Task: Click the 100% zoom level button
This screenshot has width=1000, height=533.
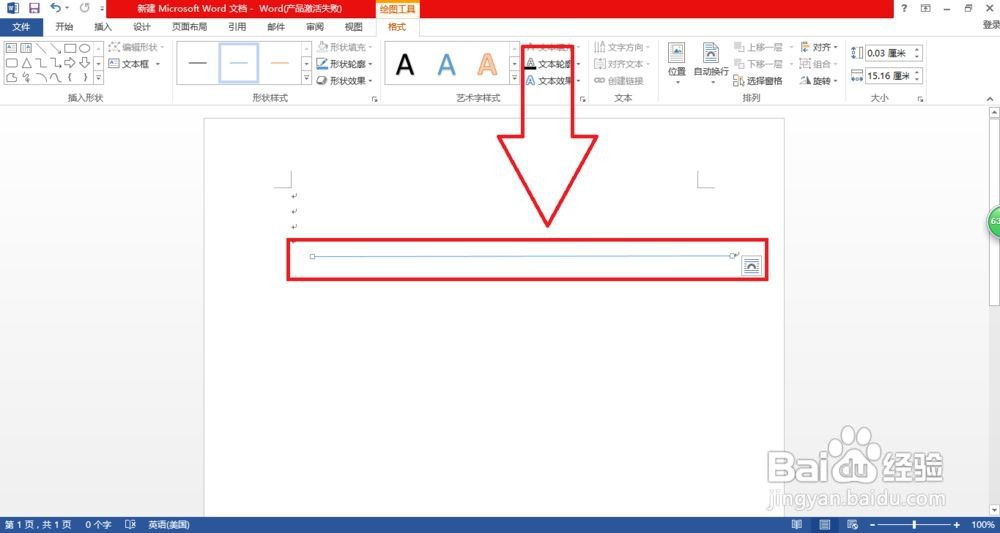Action: tap(982, 525)
